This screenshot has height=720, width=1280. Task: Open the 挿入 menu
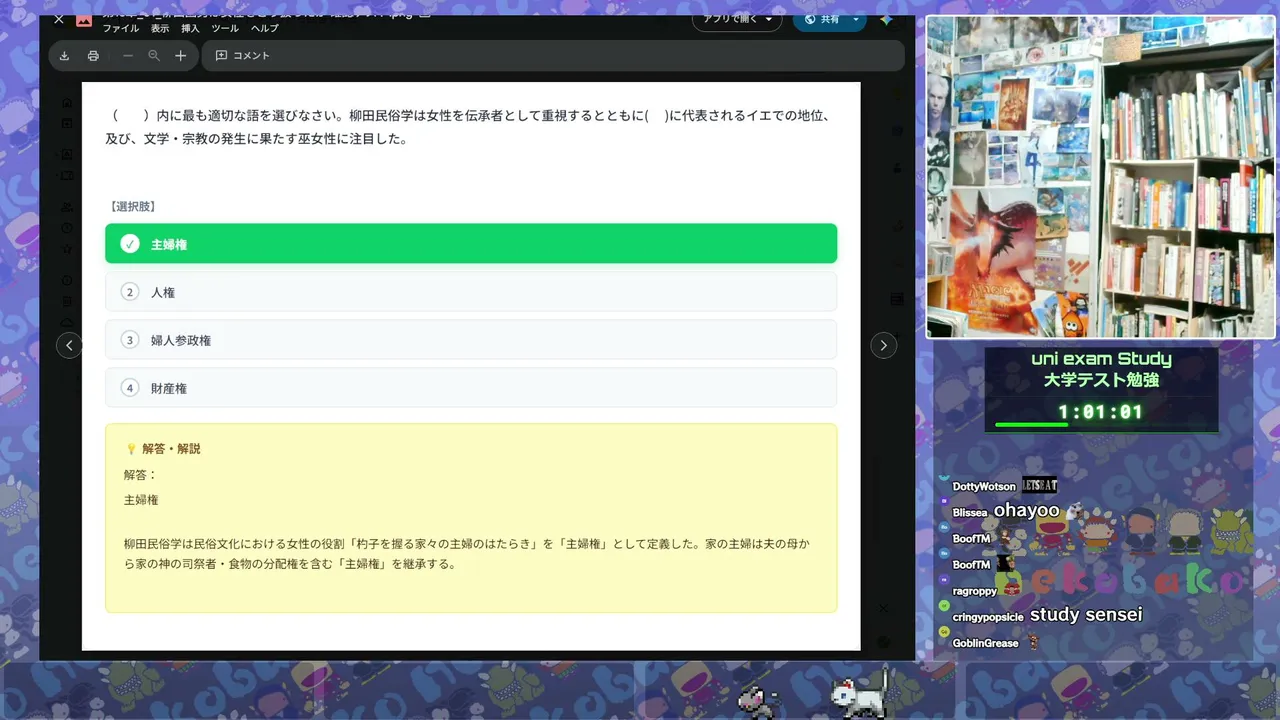pyautogui.click(x=190, y=29)
